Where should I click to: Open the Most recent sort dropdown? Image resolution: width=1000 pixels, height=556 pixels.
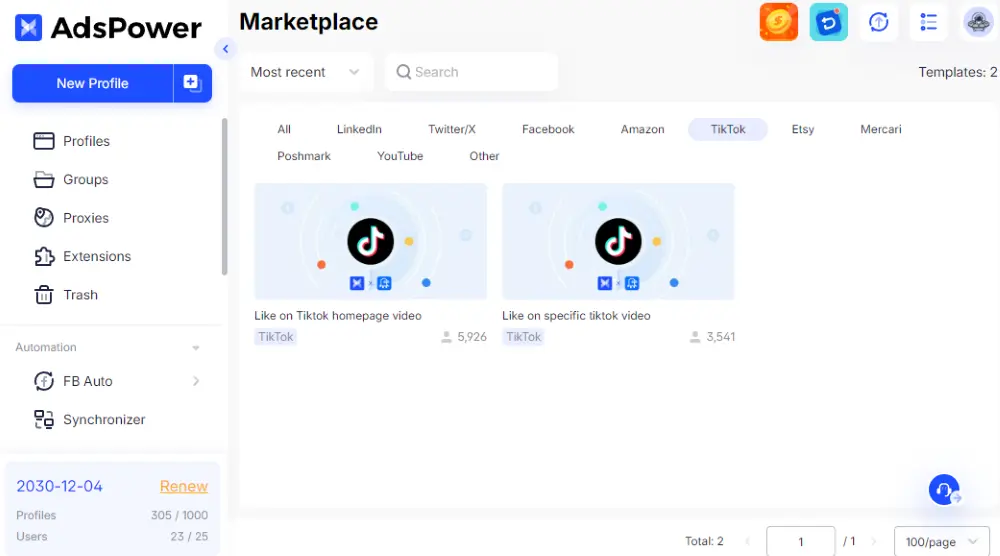point(305,72)
